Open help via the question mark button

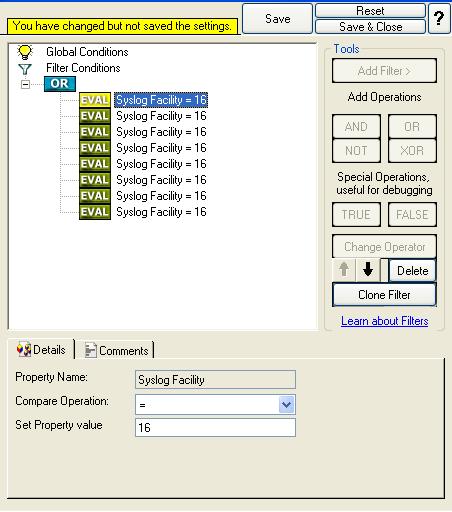click(439, 18)
